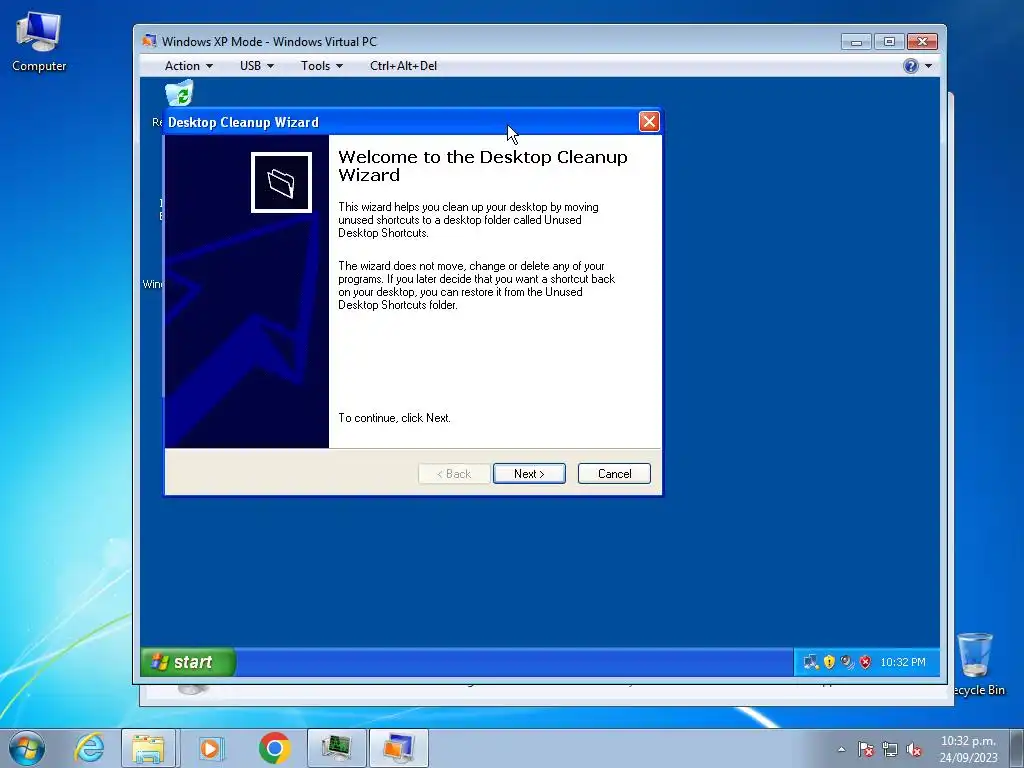
Task: Click the Action Center flag icon
Action: coord(866,750)
